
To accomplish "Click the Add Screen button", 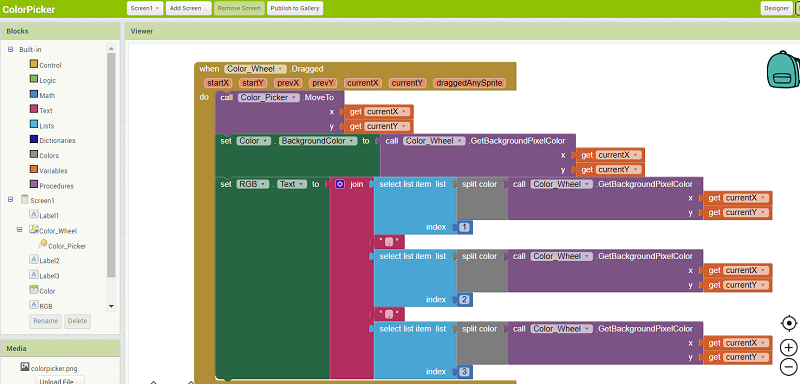I will point(189,8).
